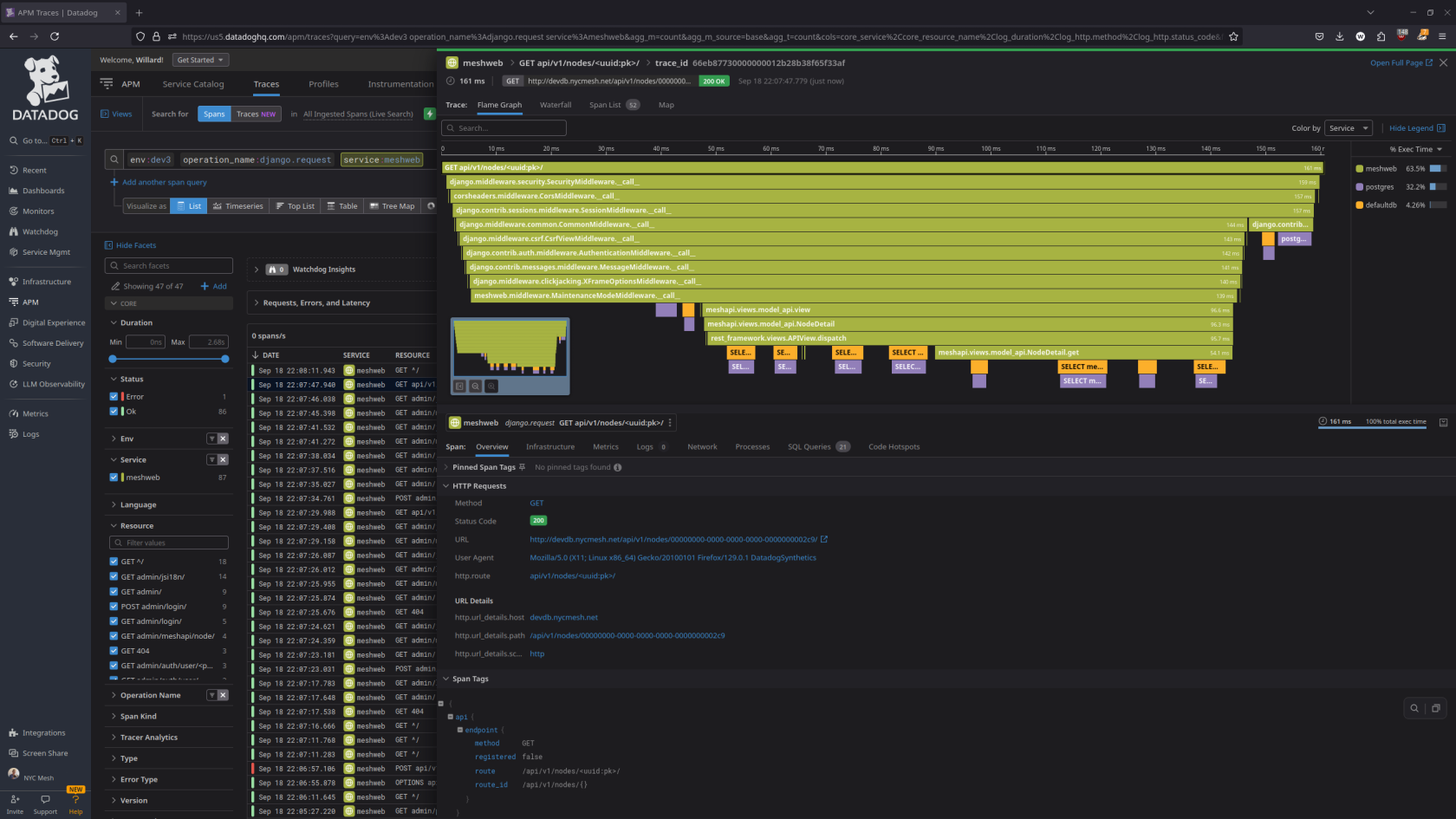This screenshot has width=1456, height=819.
Task: Open Integrations in the sidebar
Action: point(37,733)
